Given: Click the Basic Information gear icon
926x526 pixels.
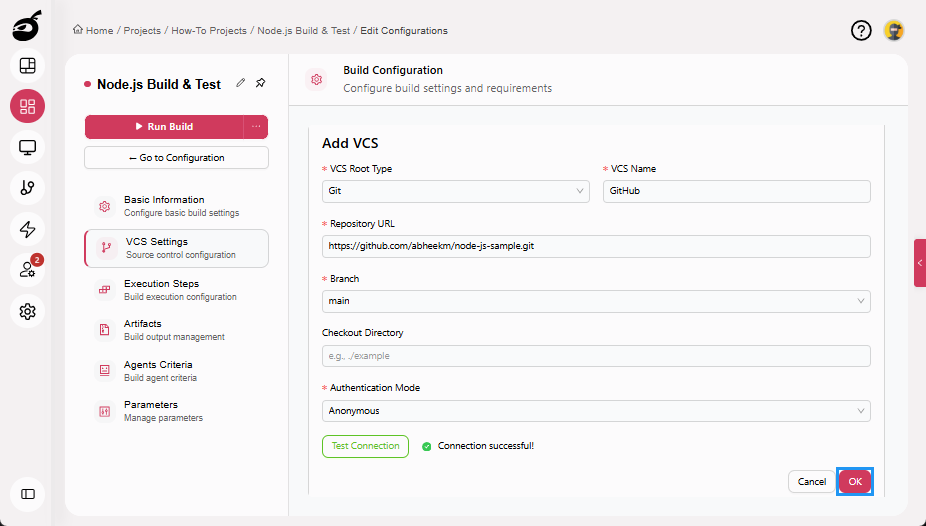Looking at the screenshot, I should (105, 206).
